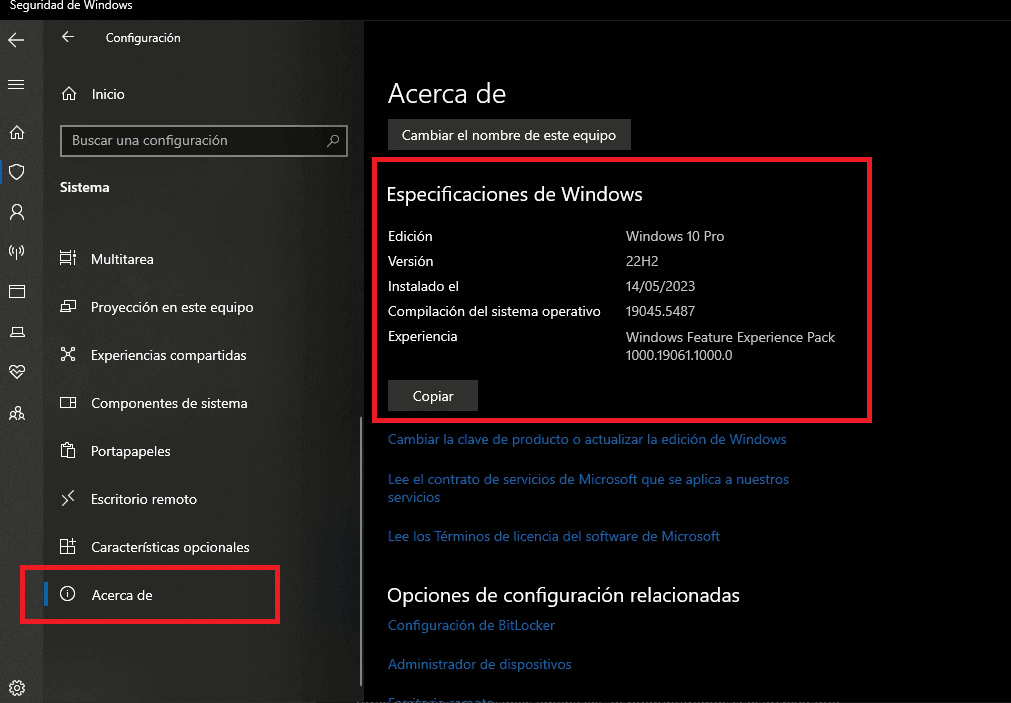Viewport: 1011px width, 703px height.
Task: Click the Multitarea icon
Action: click(x=68, y=258)
